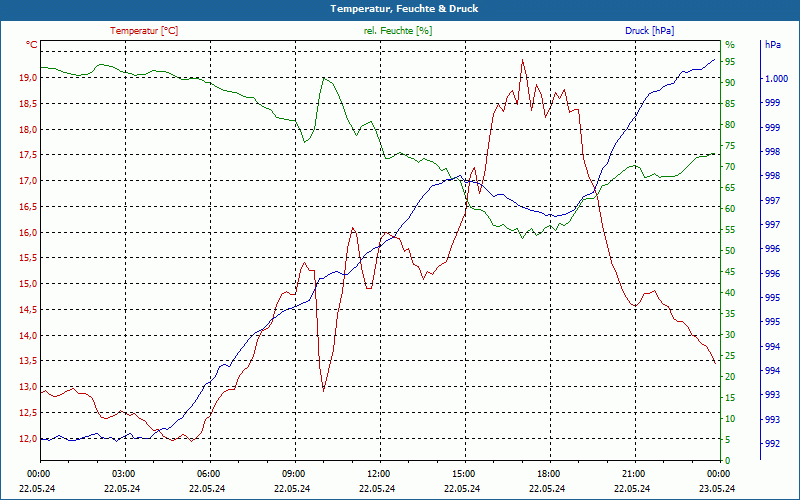The width and height of the screenshot is (800, 500).
Task: Click the green '95' humidity axis tick
Action: [730, 62]
